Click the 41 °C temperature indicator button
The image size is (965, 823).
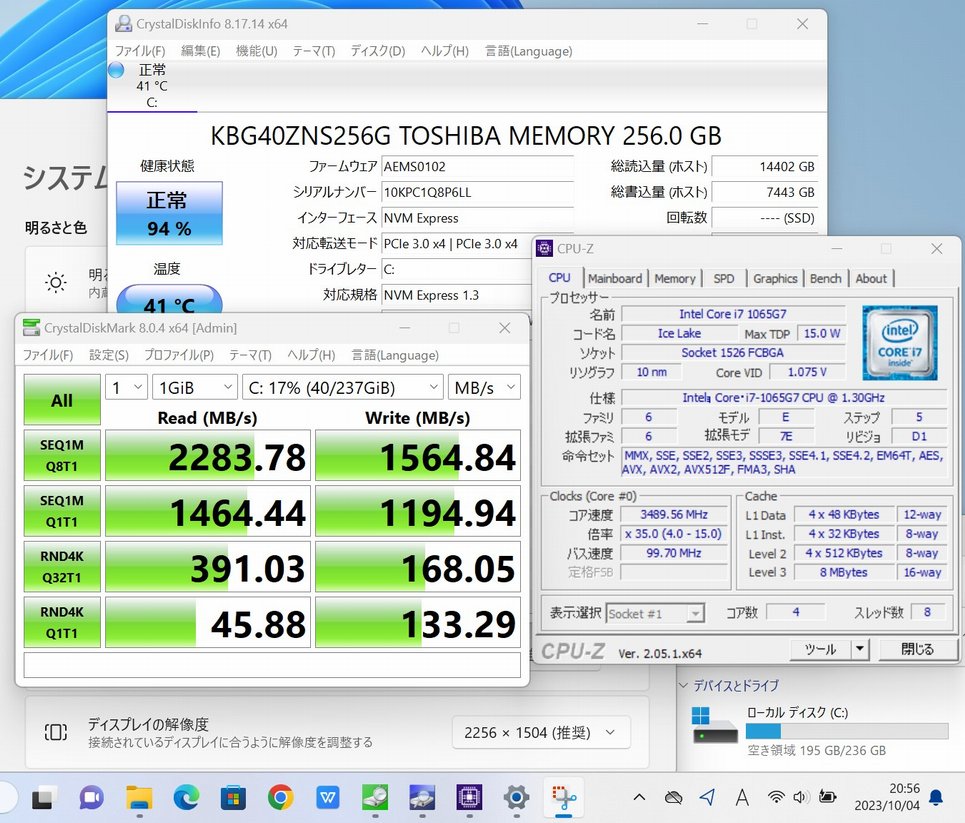coord(169,300)
